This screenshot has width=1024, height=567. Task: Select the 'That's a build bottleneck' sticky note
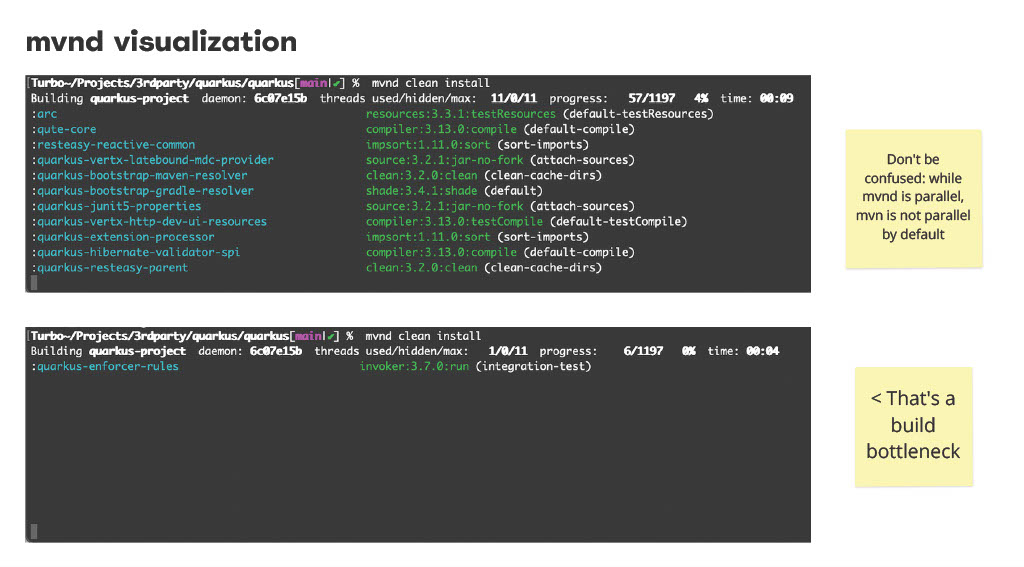coord(914,427)
